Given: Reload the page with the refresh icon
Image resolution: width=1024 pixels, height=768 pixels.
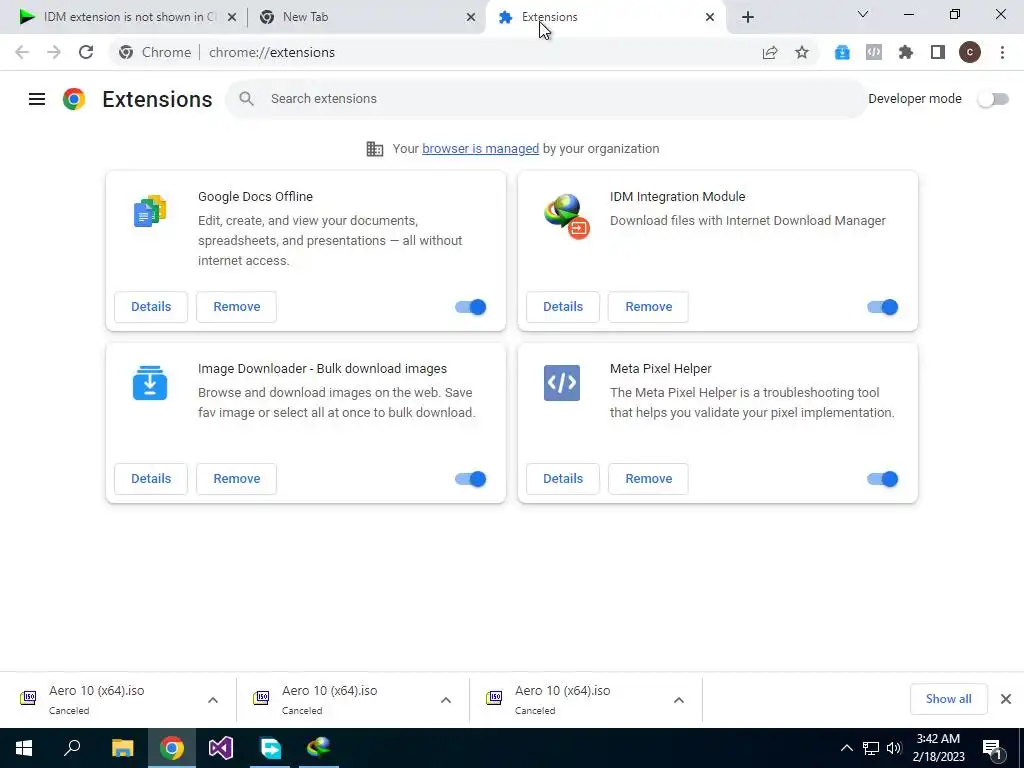Looking at the screenshot, I should tap(86, 52).
